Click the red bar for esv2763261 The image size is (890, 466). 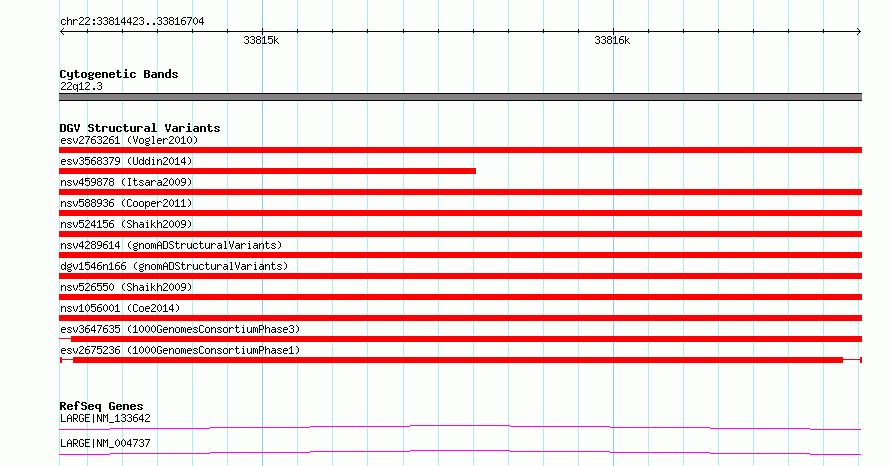pos(460,150)
